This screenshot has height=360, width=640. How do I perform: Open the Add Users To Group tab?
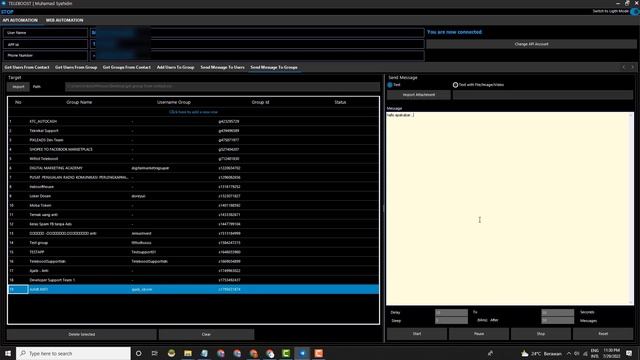[x=176, y=67]
